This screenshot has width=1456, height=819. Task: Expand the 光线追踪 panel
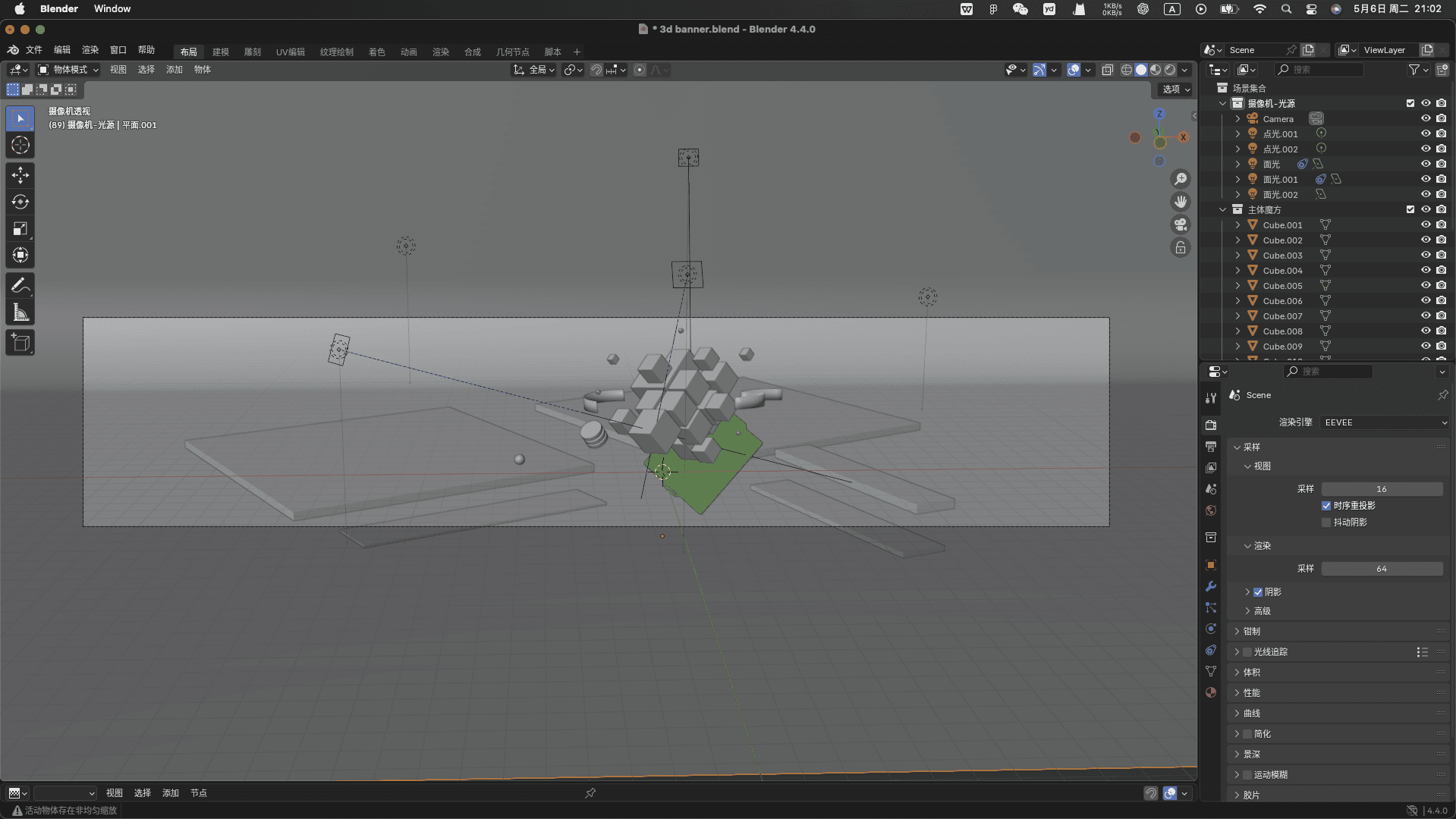click(1237, 652)
